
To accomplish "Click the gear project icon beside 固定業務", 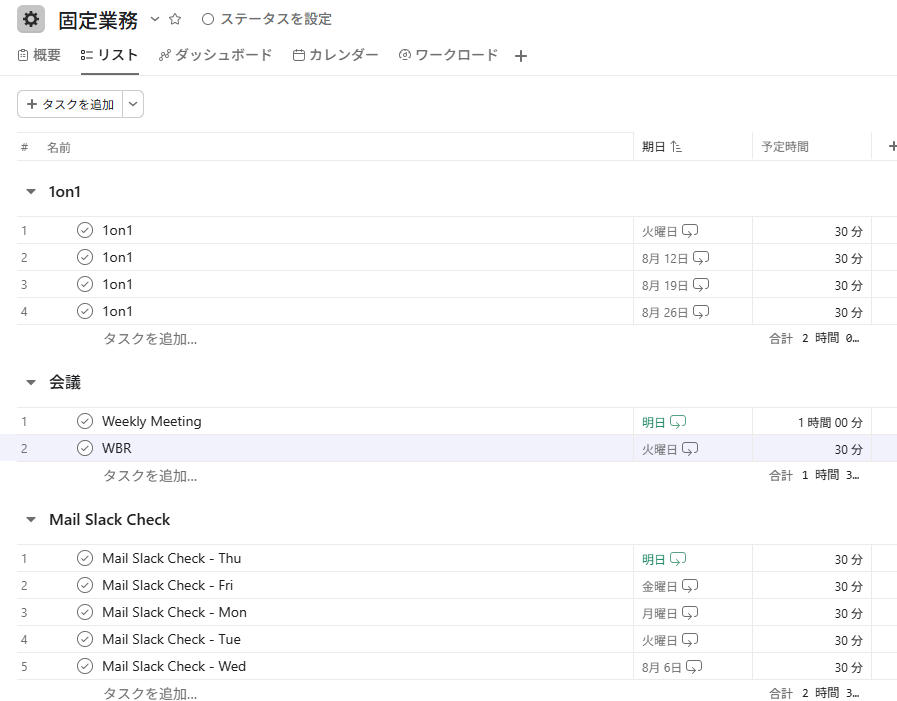I will point(31,19).
